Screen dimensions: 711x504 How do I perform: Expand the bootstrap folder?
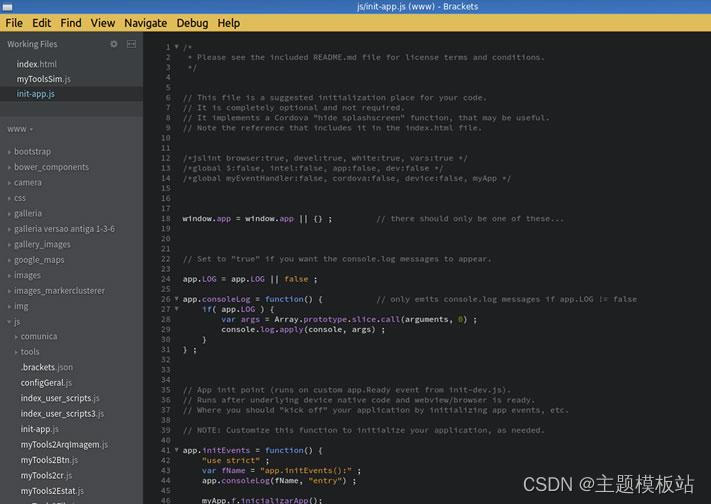click(x=32, y=152)
